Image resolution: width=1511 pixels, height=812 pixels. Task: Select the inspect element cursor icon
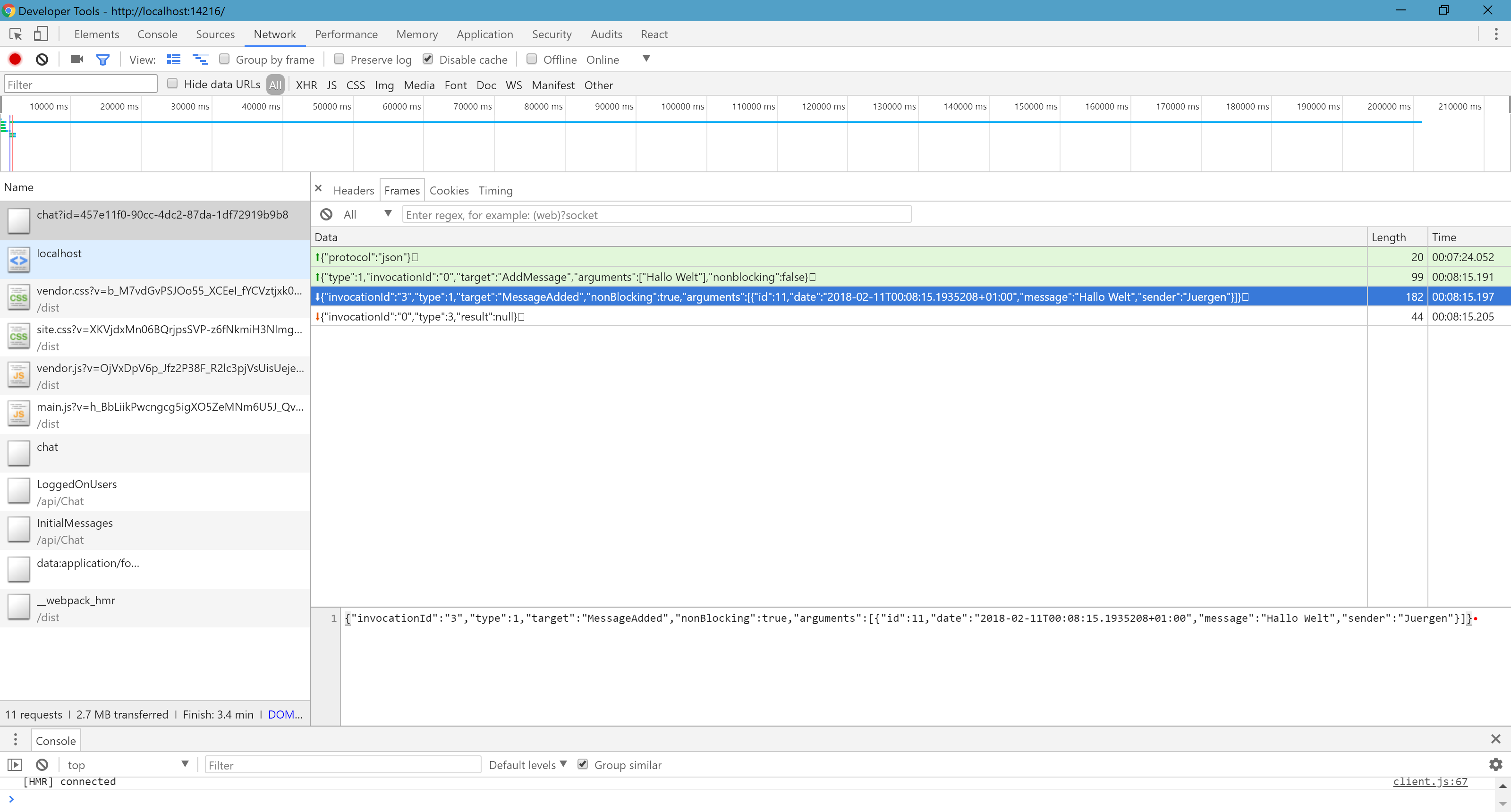click(x=16, y=34)
